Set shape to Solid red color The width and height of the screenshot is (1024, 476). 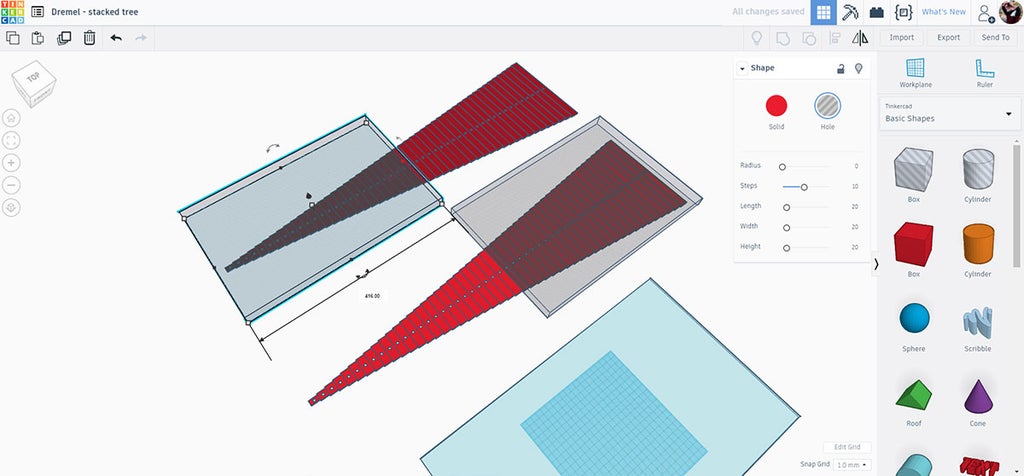[776, 105]
